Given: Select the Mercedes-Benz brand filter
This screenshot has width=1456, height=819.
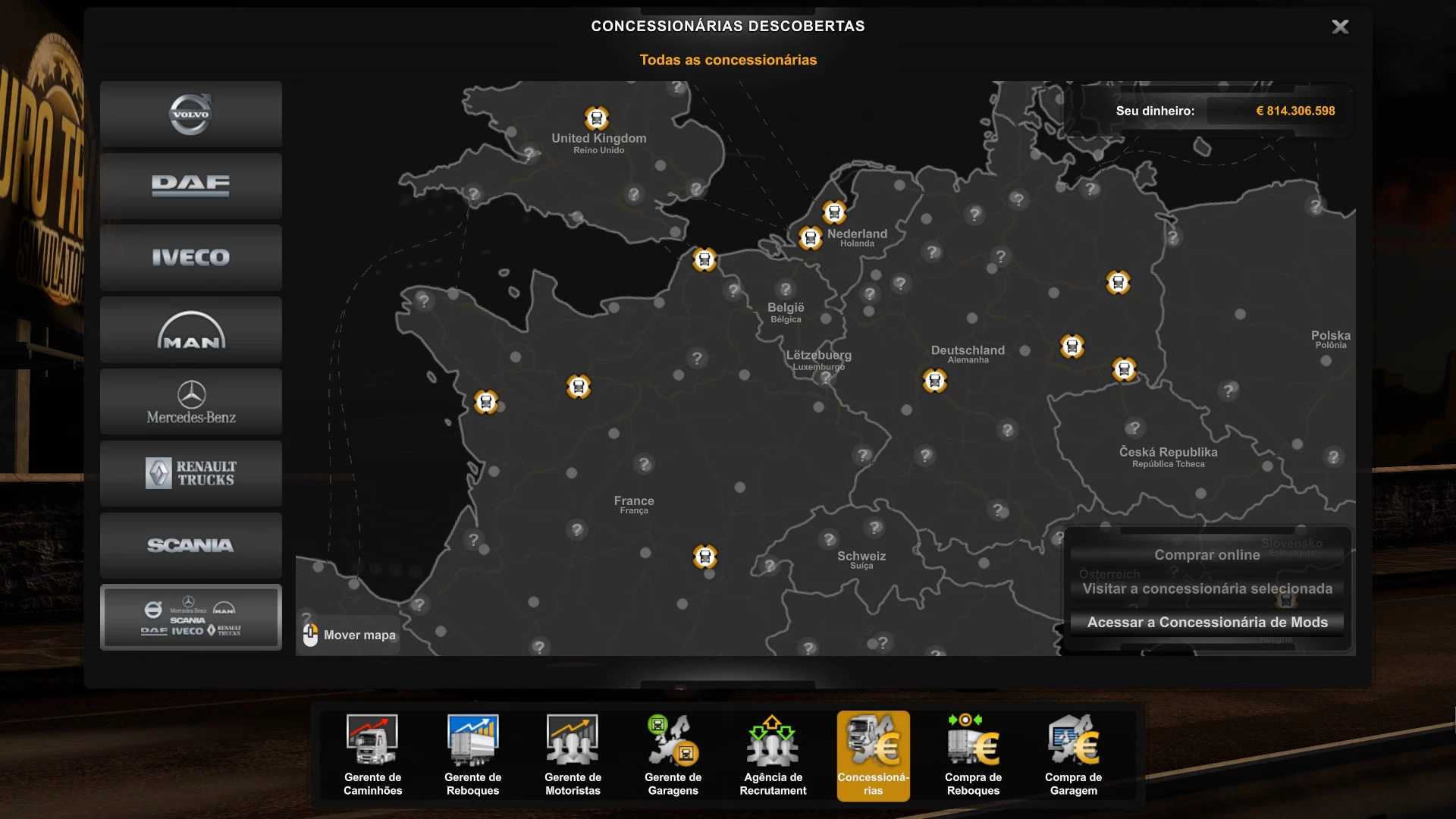Looking at the screenshot, I should (190, 402).
